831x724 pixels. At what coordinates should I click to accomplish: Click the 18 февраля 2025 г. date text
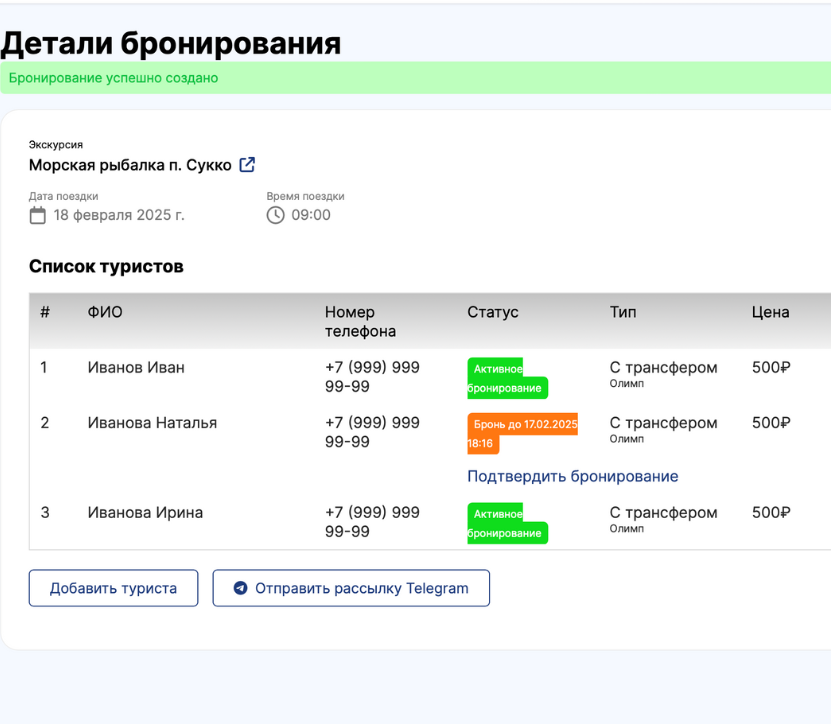tap(119, 215)
